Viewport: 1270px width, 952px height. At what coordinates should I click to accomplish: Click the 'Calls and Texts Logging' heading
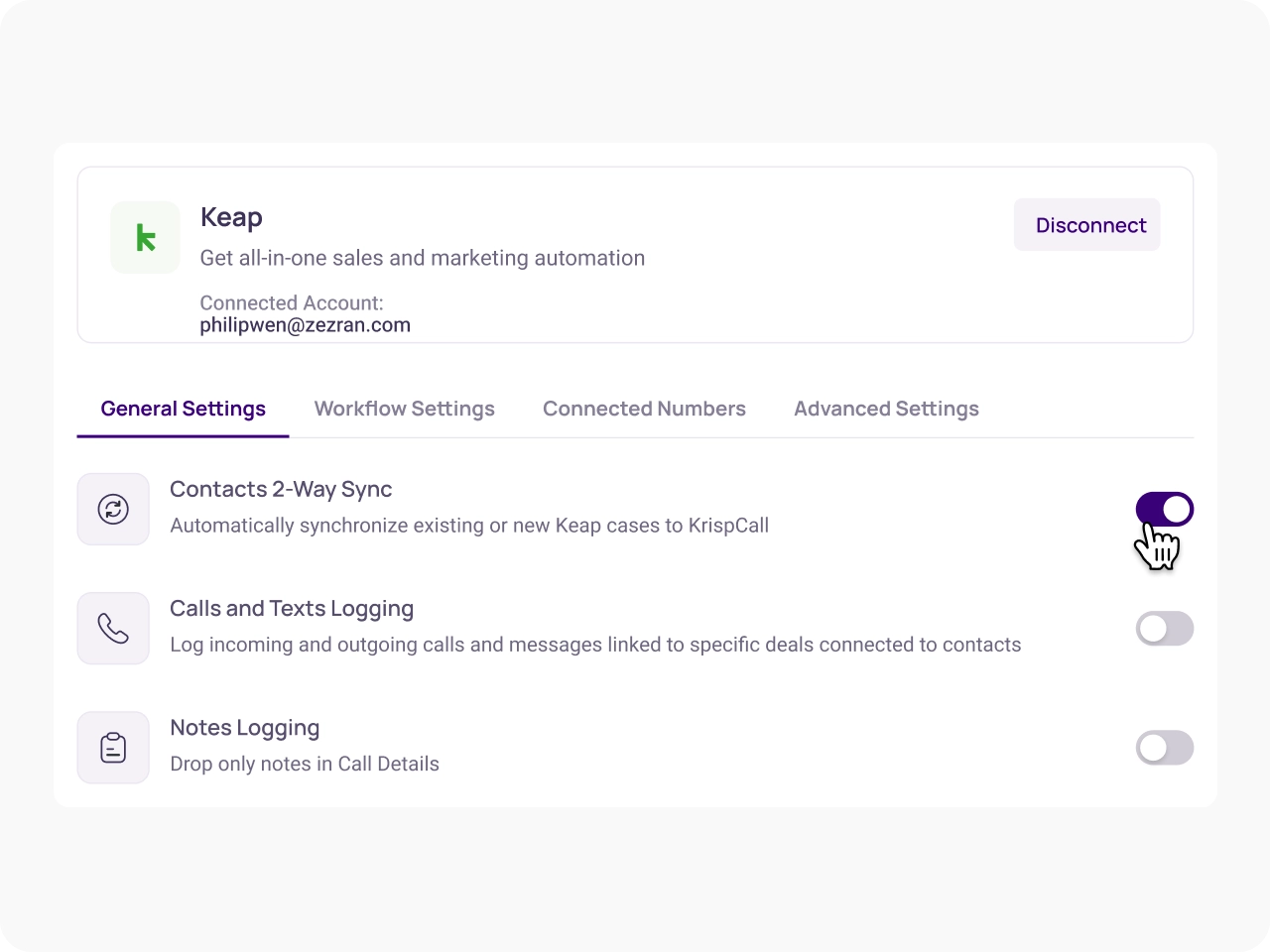click(292, 609)
